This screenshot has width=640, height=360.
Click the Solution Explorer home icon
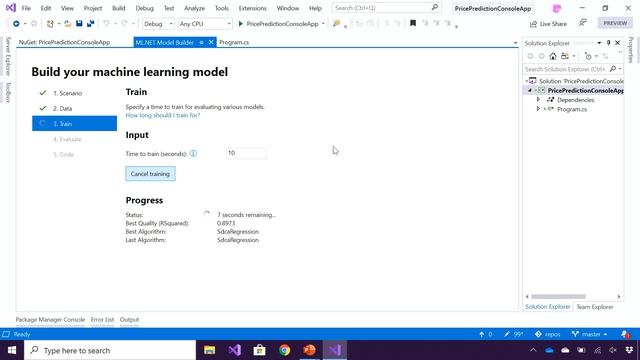pyautogui.click(x=553, y=56)
